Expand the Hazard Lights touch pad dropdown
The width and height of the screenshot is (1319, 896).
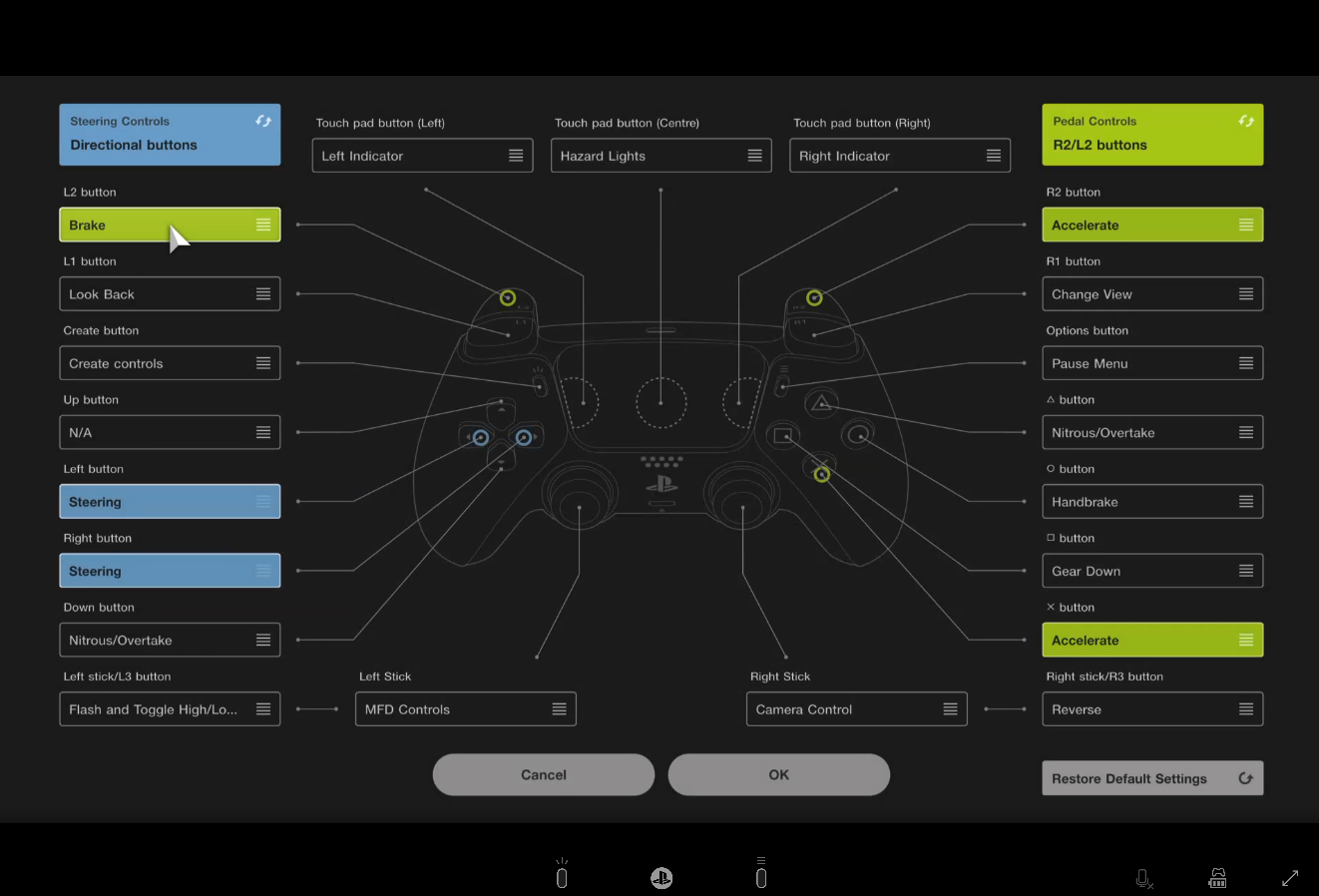660,156
